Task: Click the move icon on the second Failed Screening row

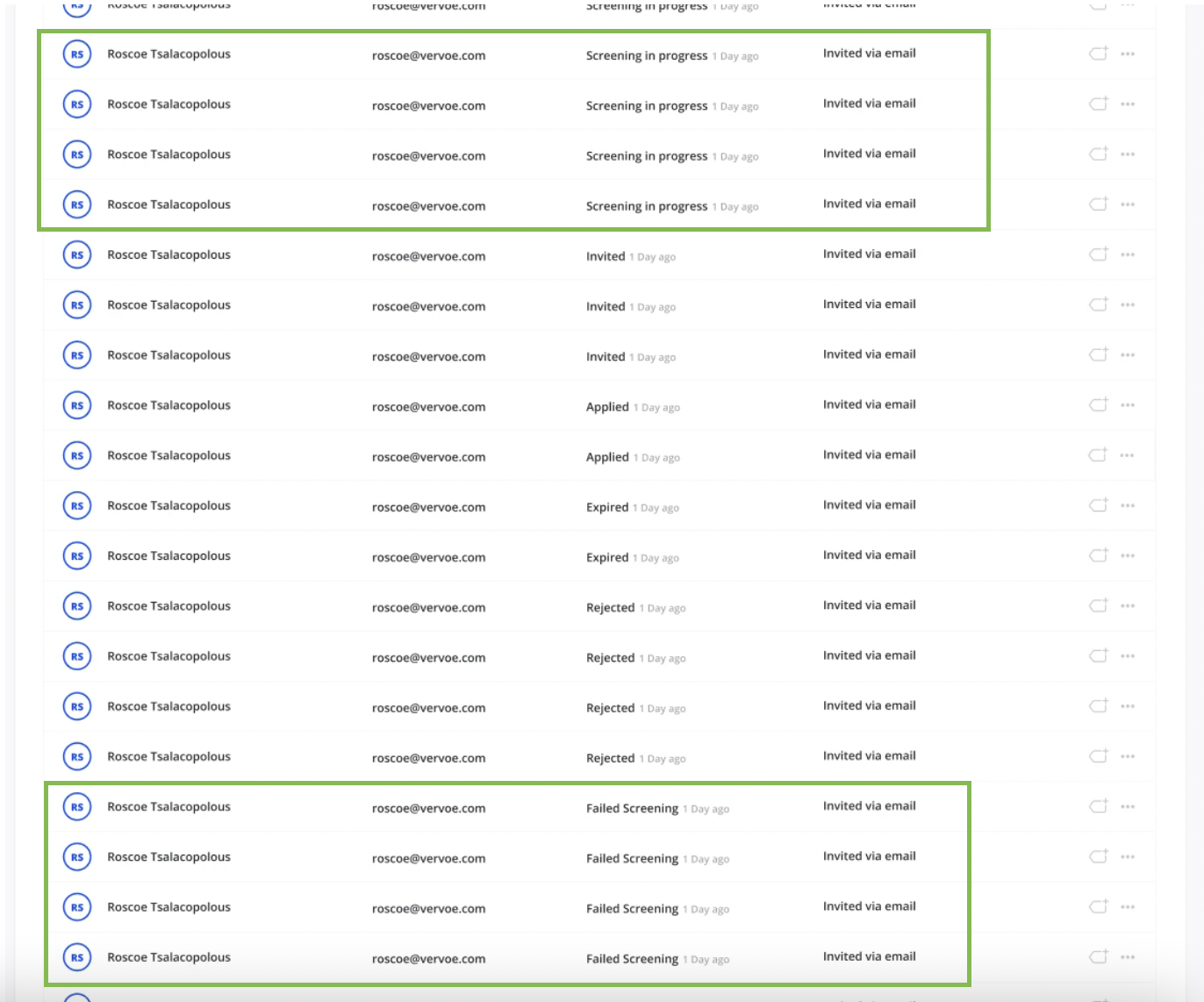Action: (1099, 855)
